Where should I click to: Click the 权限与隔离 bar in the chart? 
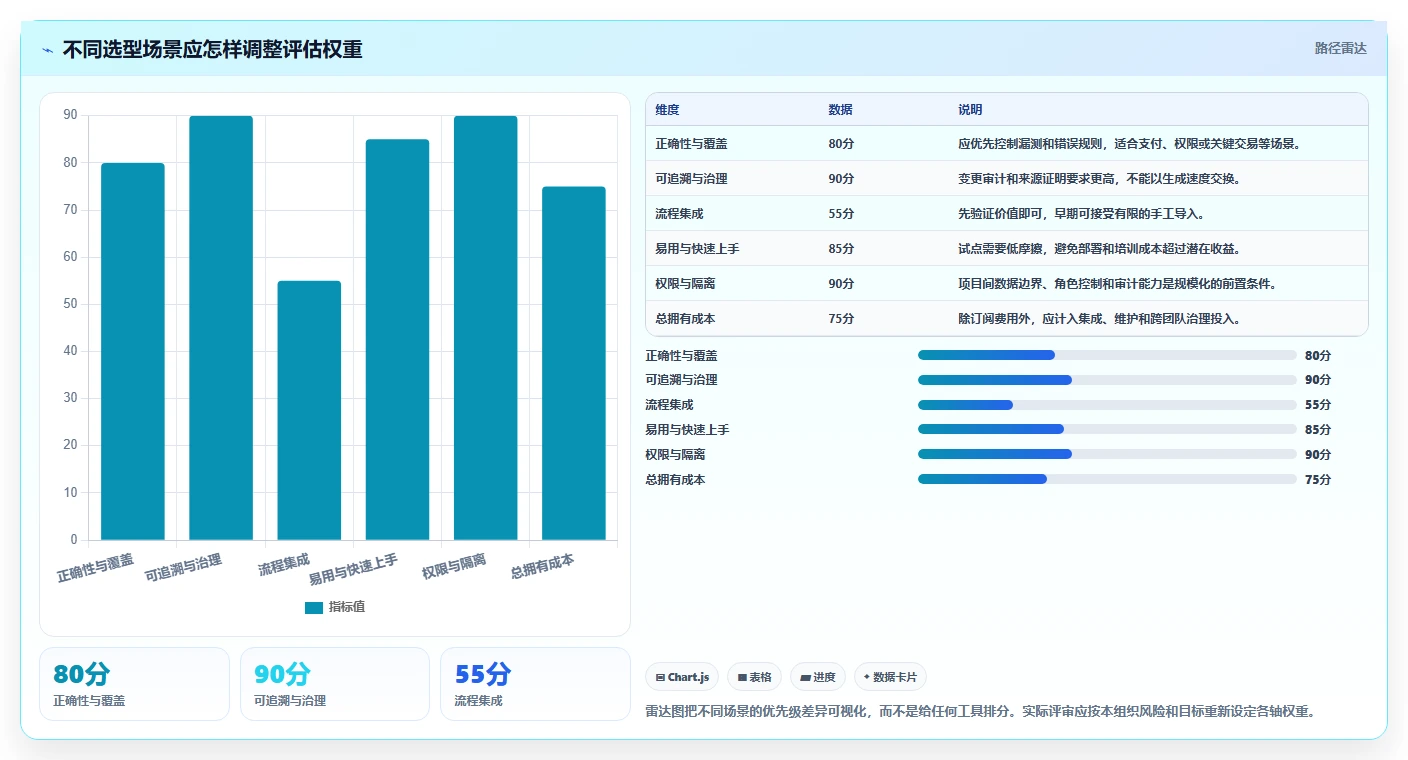click(485, 328)
